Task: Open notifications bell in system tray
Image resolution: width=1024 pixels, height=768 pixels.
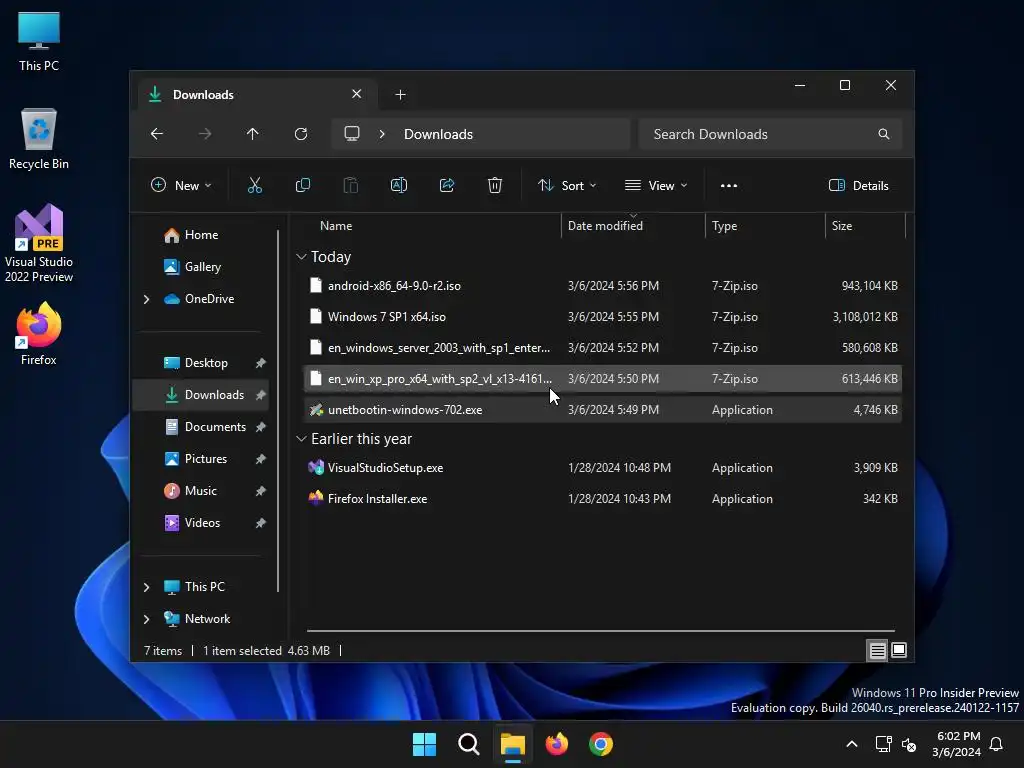Action: coord(997,744)
